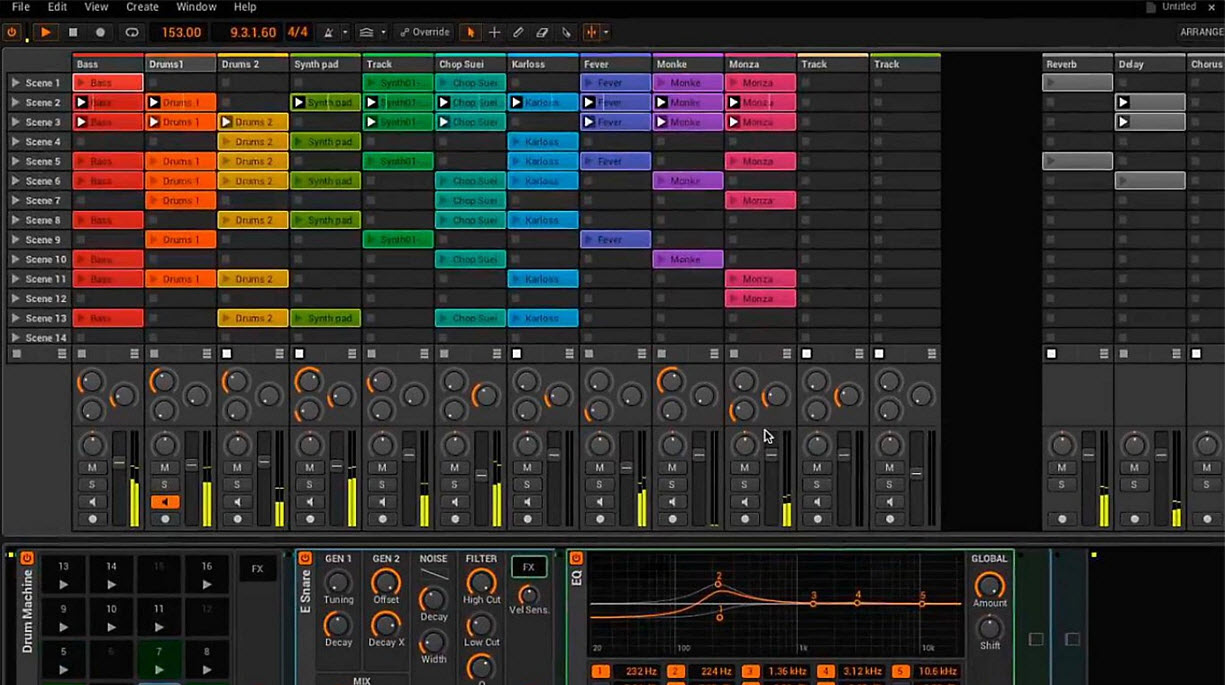Open the dropdown next to the mixer icon
The width and height of the screenshot is (1225, 685).
606,32
